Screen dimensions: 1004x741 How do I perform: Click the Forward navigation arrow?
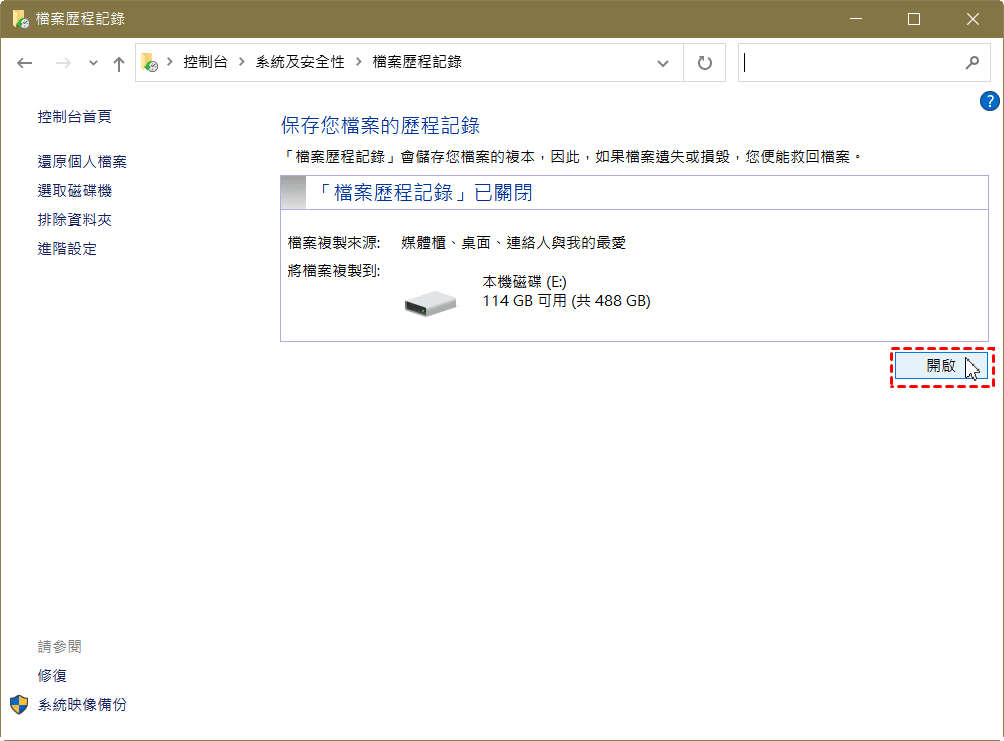63,63
